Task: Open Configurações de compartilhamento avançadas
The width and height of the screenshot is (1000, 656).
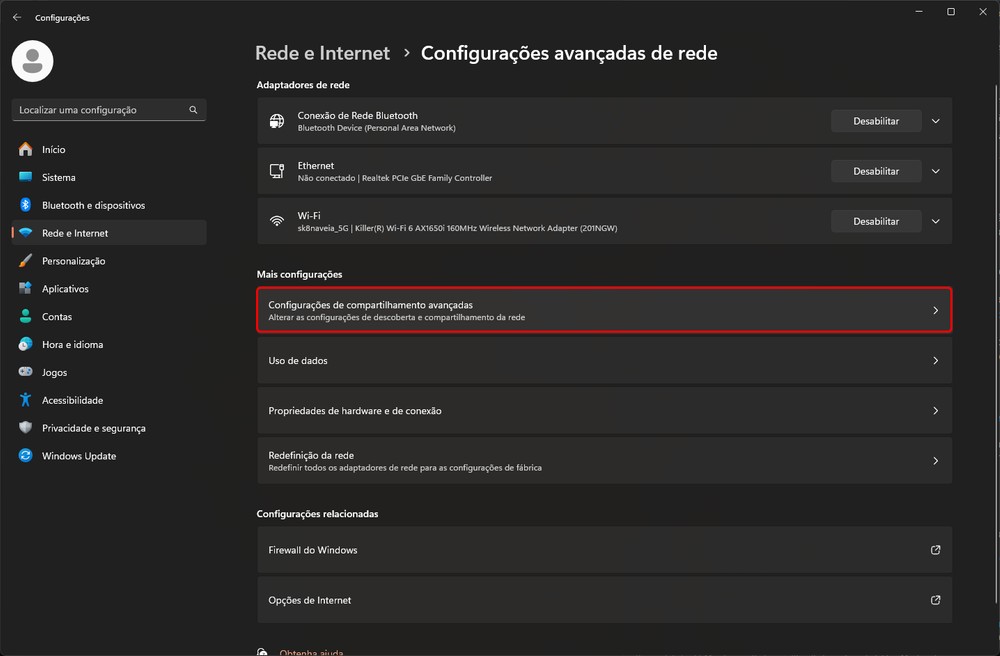Action: [x=604, y=310]
